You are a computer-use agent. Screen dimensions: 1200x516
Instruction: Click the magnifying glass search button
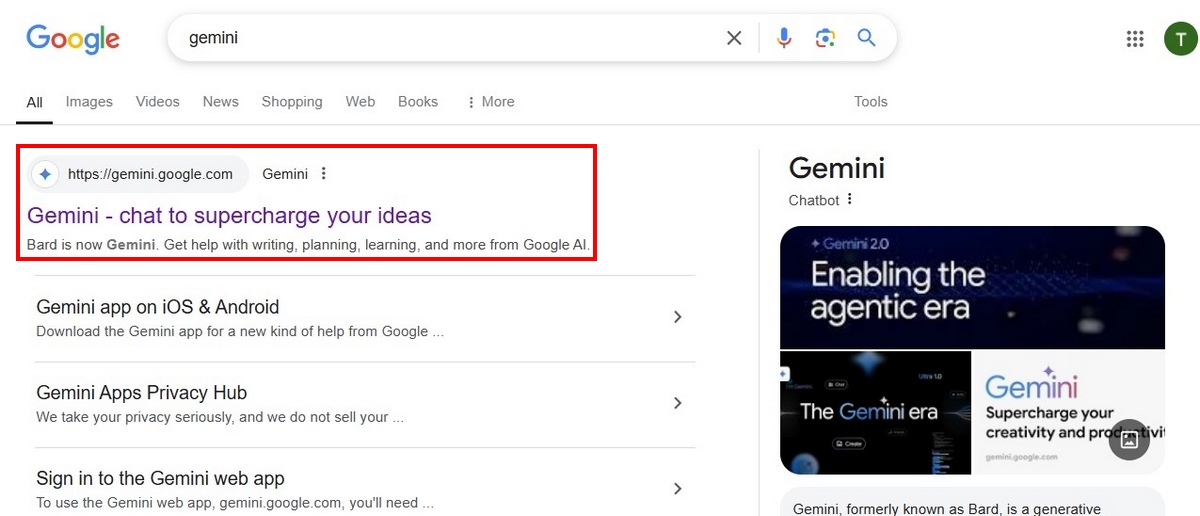click(866, 38)
